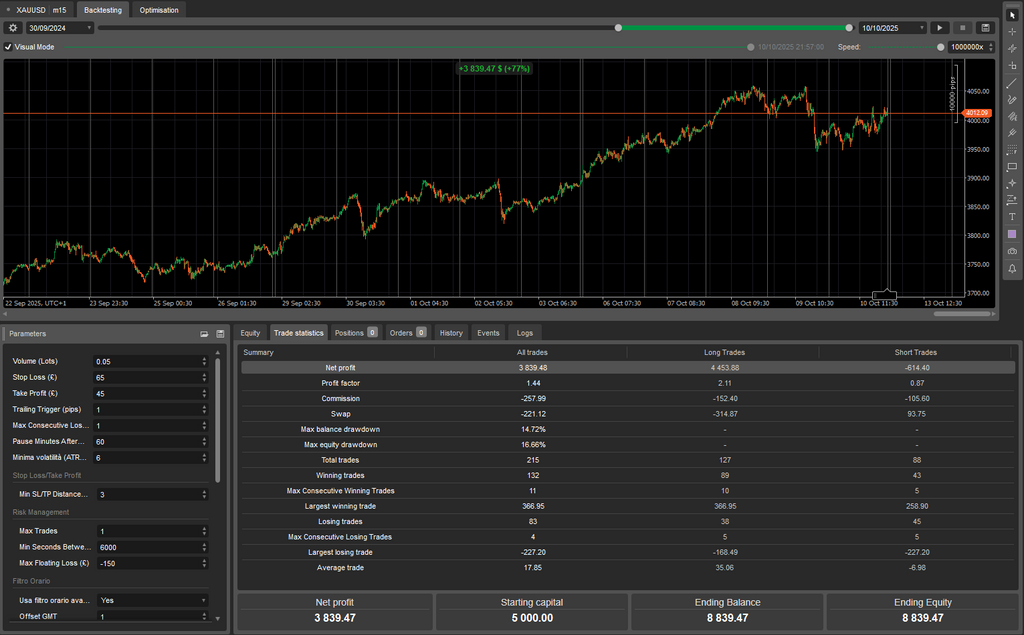The width and height of the screenshot is (1024, 635).
Task: Toggle the Visual Mode checkbox
Action: (x=8, y=46)
